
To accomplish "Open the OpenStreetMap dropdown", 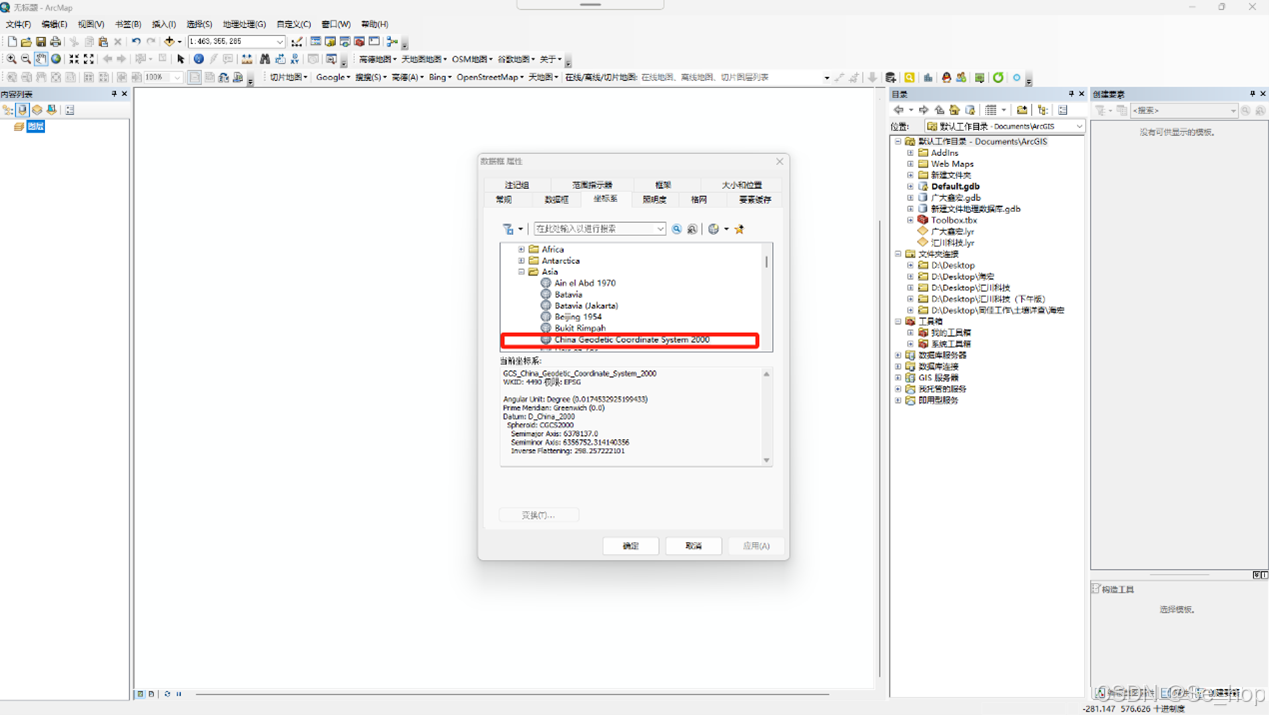I will [x=491, y=77].
